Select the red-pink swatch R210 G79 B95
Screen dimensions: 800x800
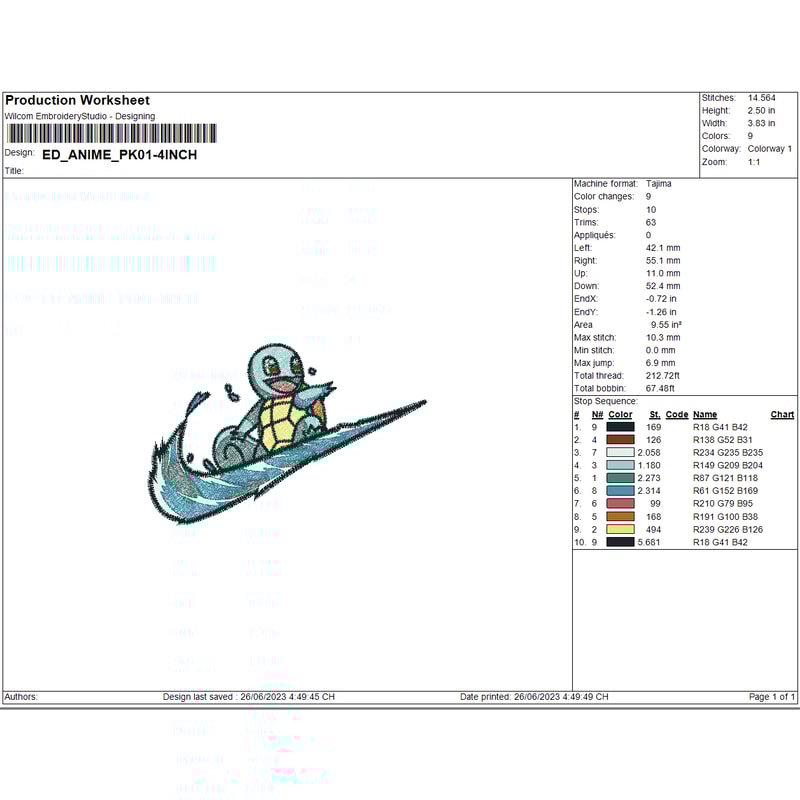tap(620, 504)
